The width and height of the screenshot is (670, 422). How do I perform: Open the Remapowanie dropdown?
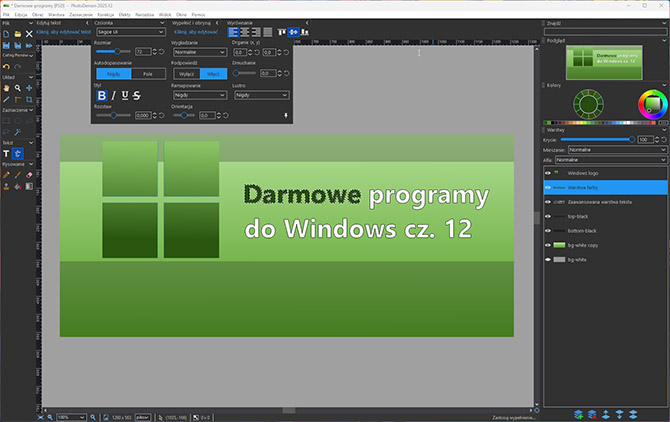200,95
